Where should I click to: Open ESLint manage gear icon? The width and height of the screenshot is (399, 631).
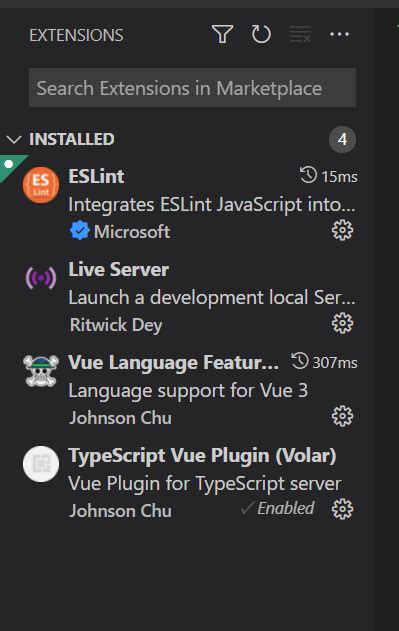(342, 231)
